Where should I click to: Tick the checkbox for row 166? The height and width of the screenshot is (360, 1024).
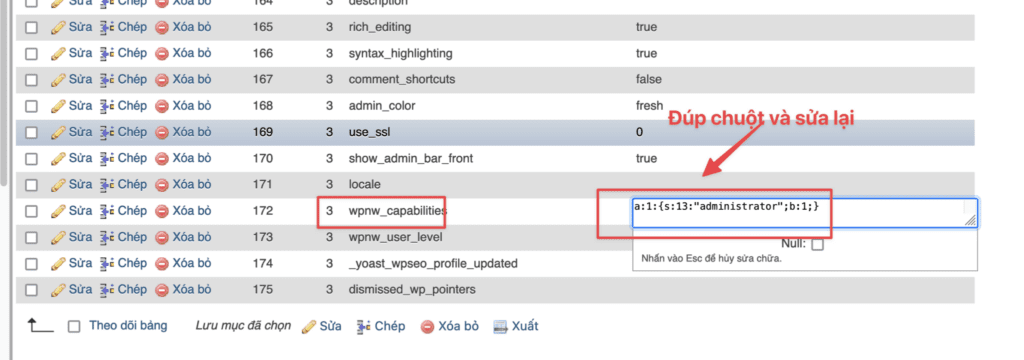31,54
